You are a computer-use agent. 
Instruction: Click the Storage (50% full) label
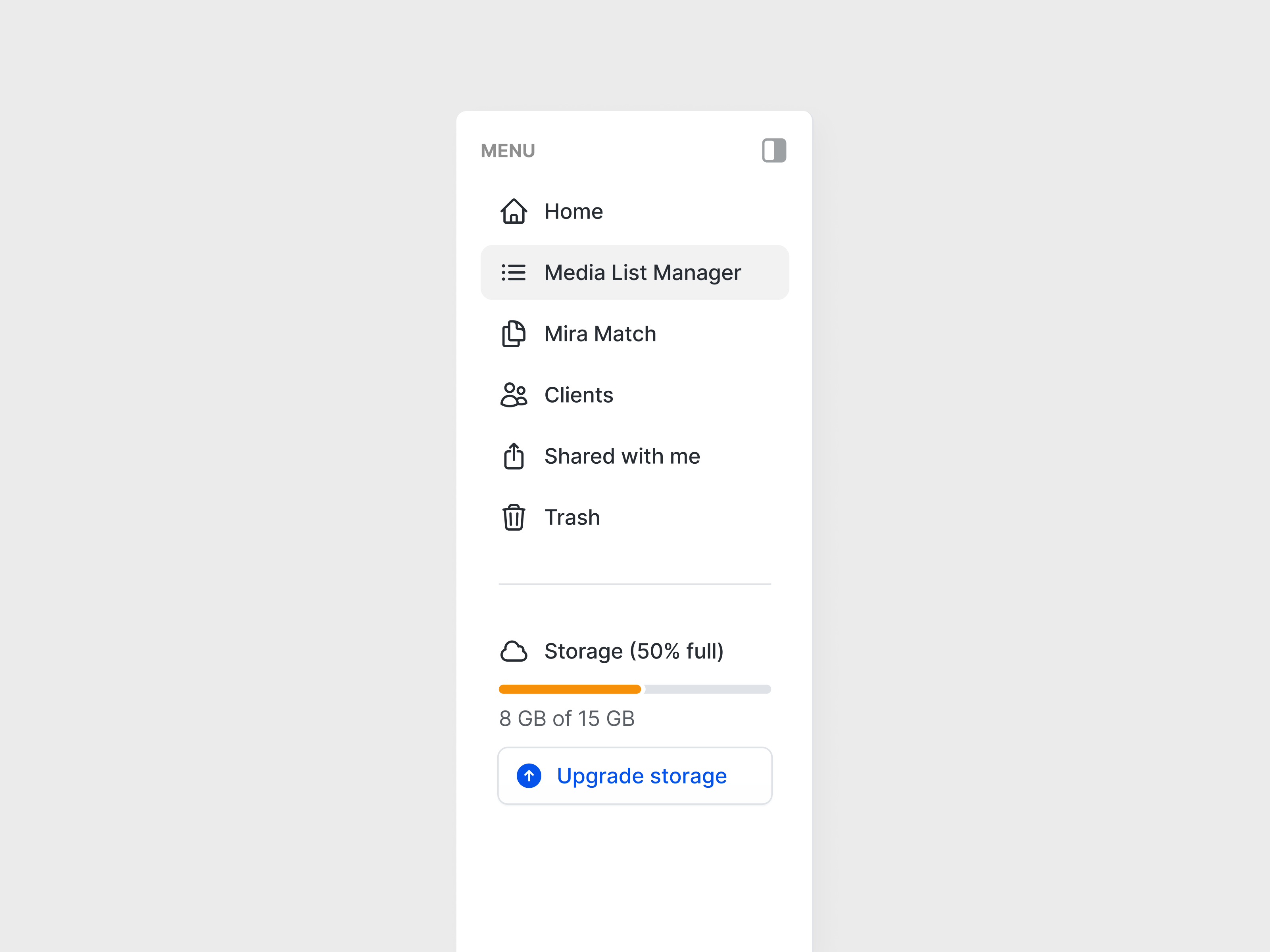click(x=634, y=651)
